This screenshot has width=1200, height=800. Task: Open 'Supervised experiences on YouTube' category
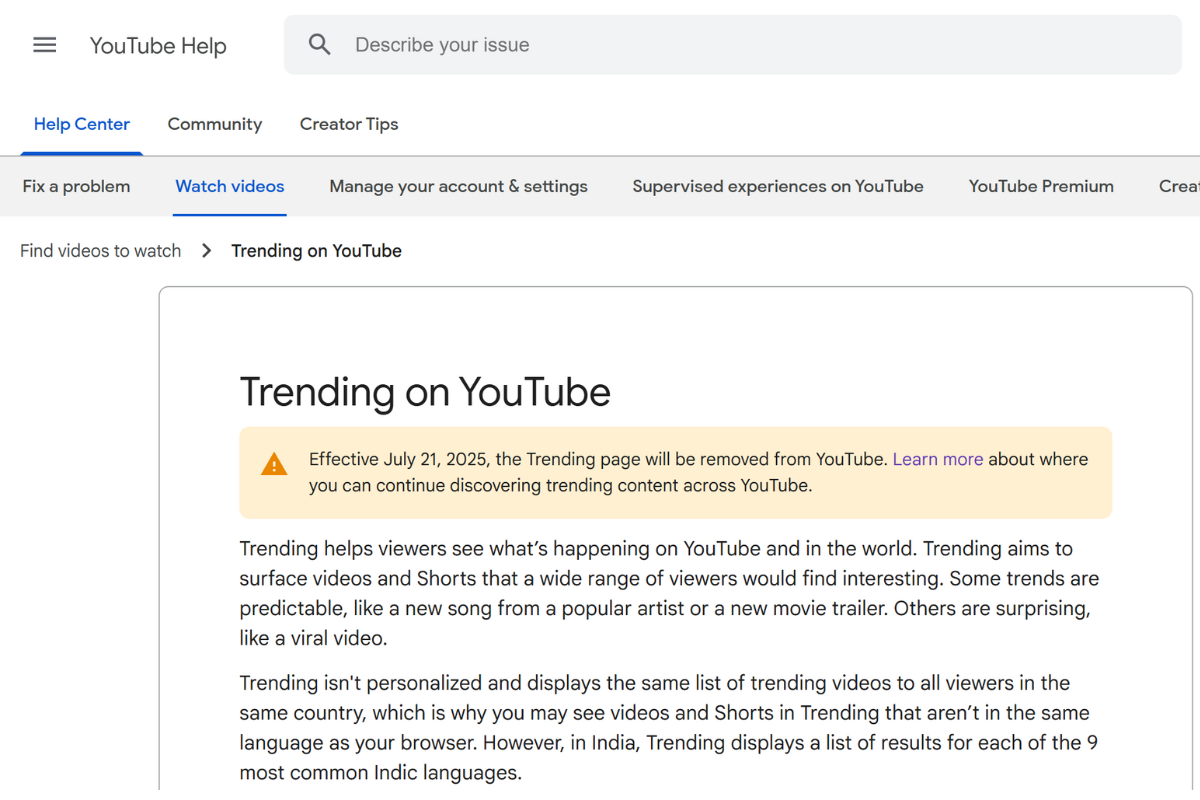tap(778, 186)
